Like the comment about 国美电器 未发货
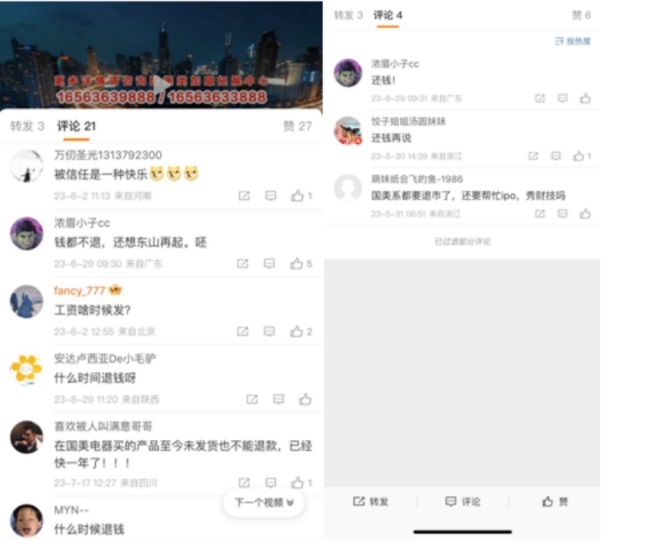 [301, 482]
